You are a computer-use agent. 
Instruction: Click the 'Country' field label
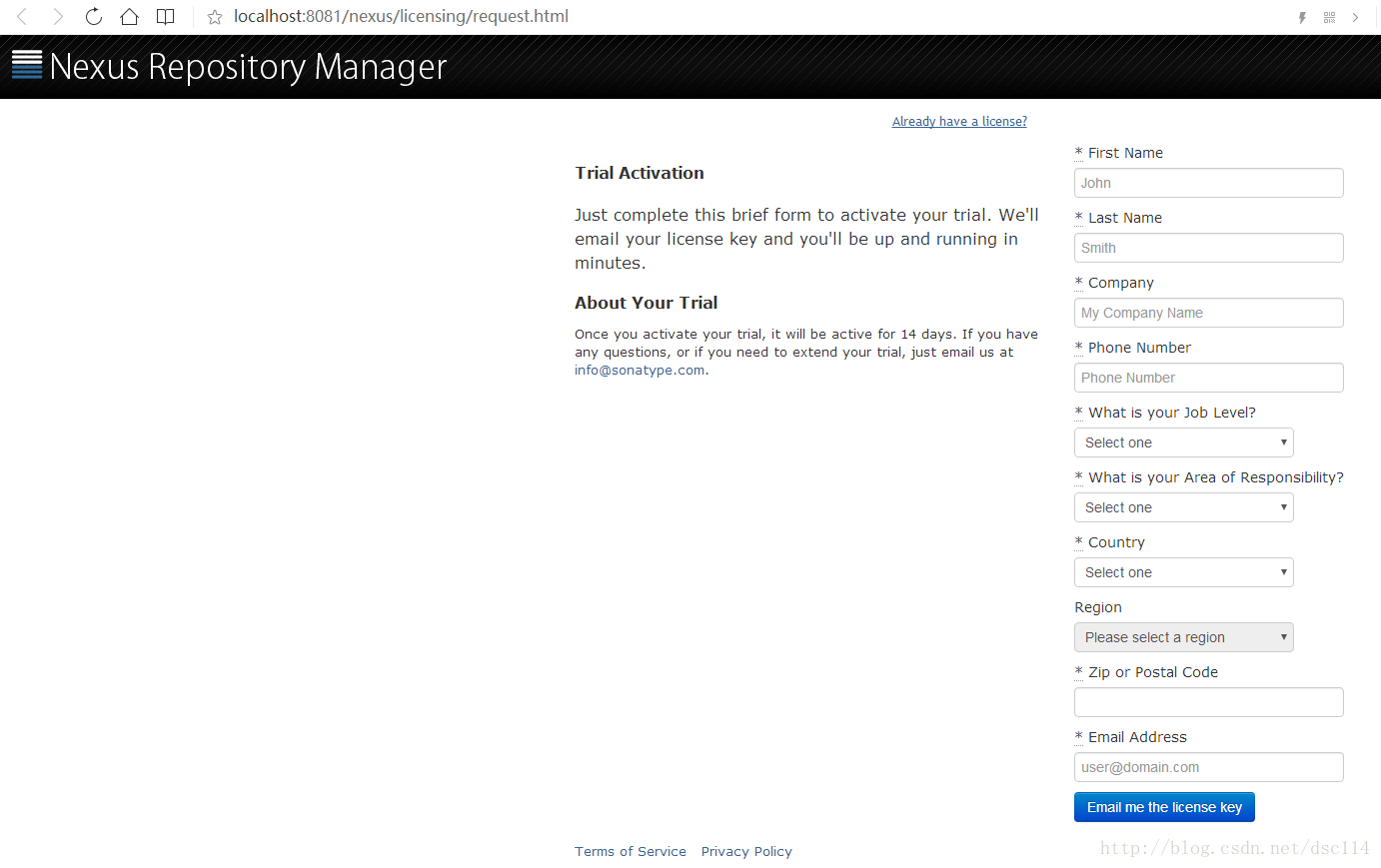click(1116, 542)
